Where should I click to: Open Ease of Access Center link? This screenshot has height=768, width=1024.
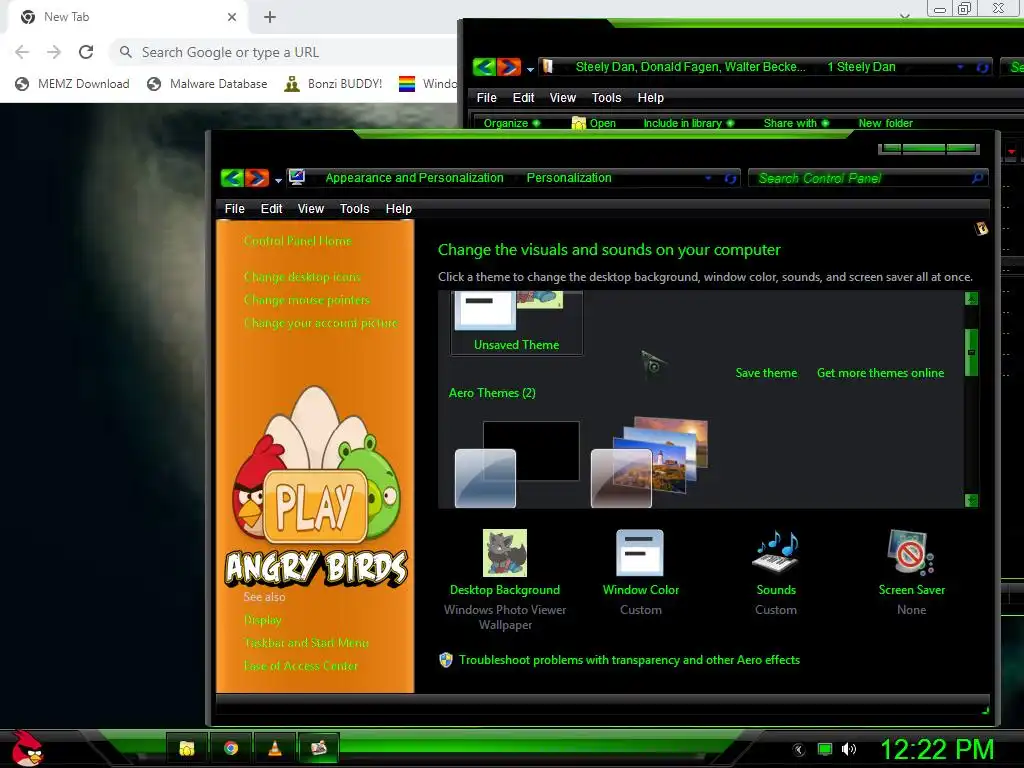(300, 666)
